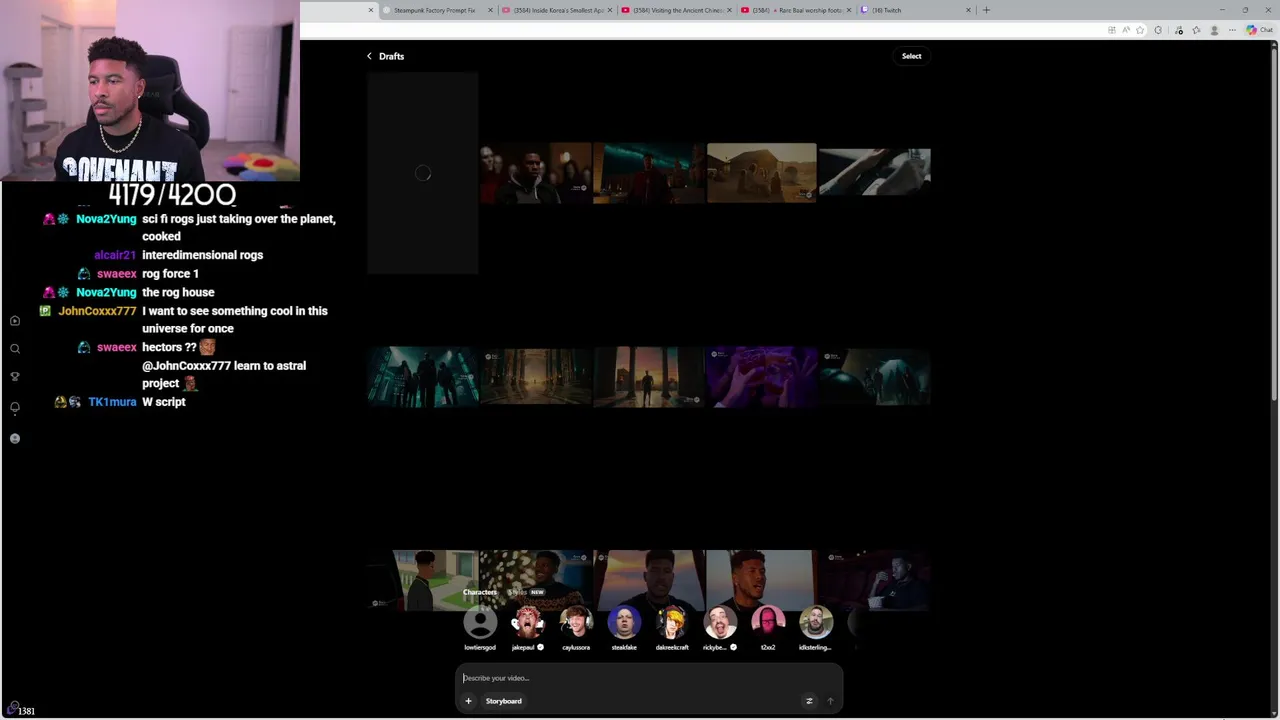Open the draft with silhouettes in teal light
This screenshot has width=1280, height=720.
pos(422,377)
